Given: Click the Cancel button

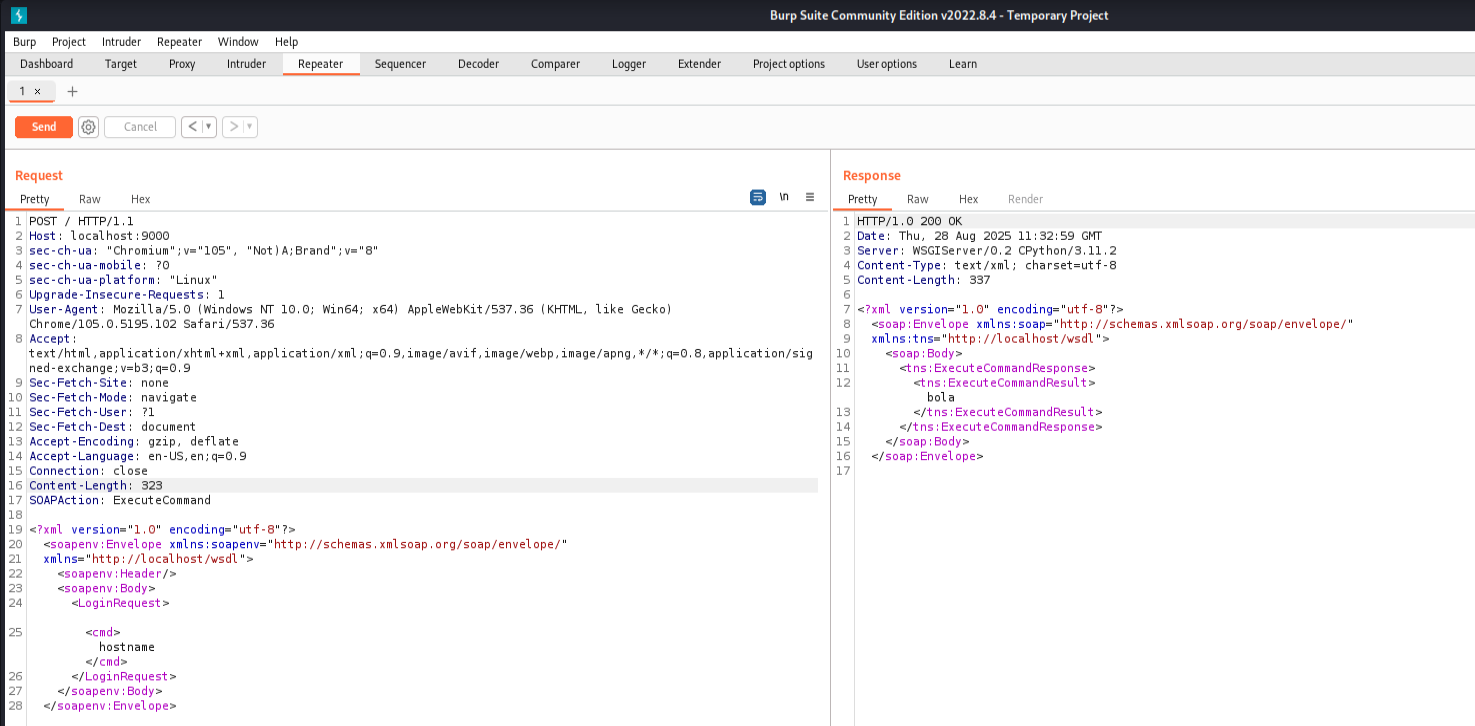Looking at the screenshot, I should [140, 127].
